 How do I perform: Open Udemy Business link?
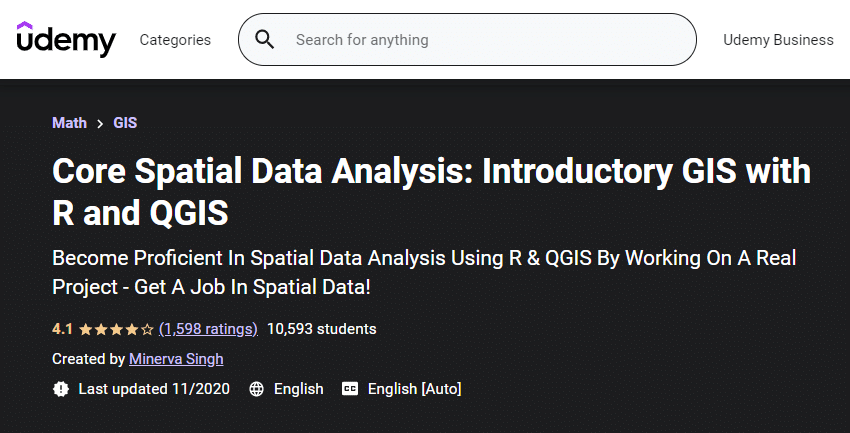[778, 40]
